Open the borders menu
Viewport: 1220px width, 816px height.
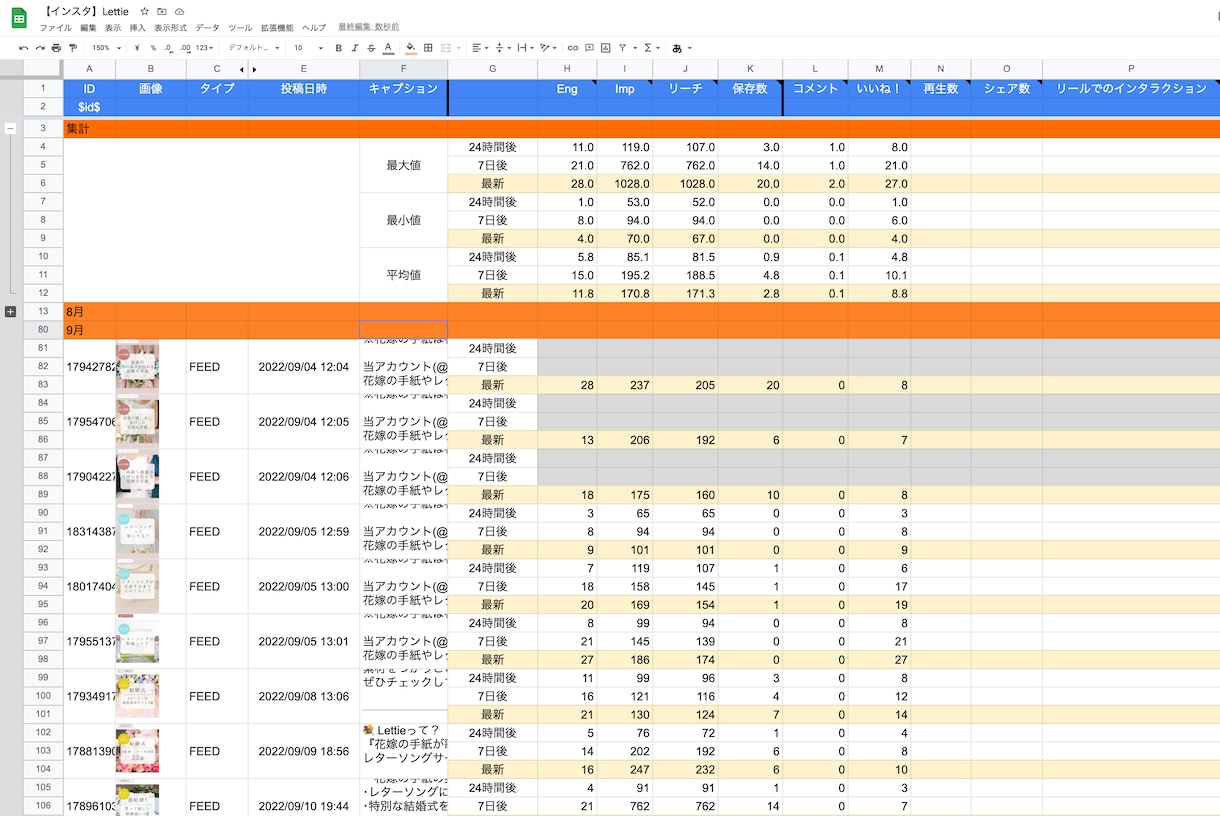coord(428,47)
